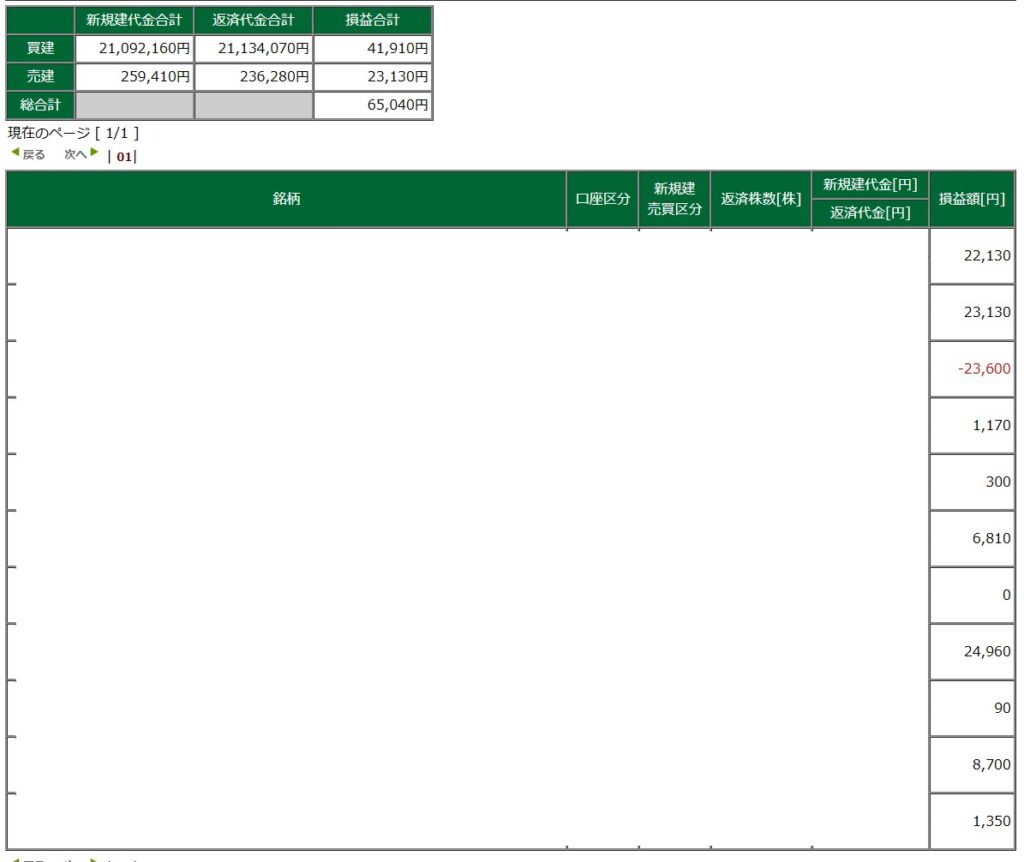Select the 新規建売買区分 column header
Viewport: 1024px width, 862px height.
tap(674, 199)
